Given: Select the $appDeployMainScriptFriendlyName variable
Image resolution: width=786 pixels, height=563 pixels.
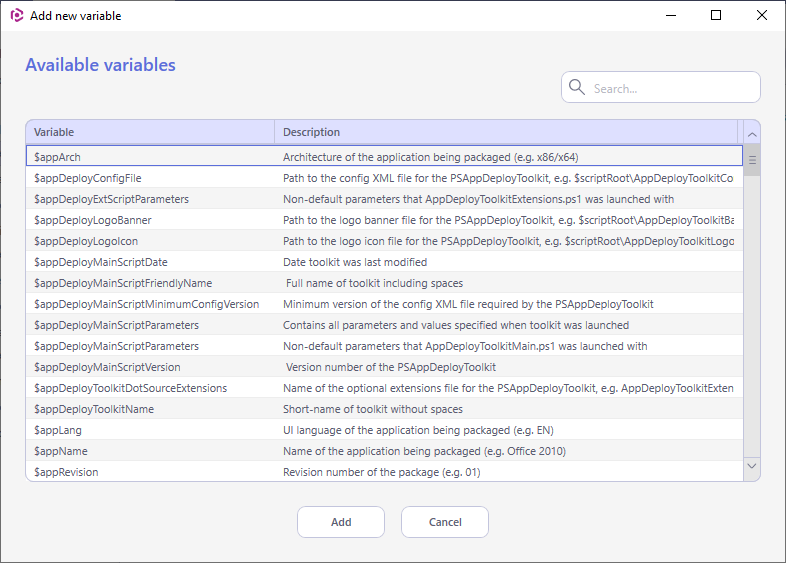Looking at the screenshot, I should [123, 283].
